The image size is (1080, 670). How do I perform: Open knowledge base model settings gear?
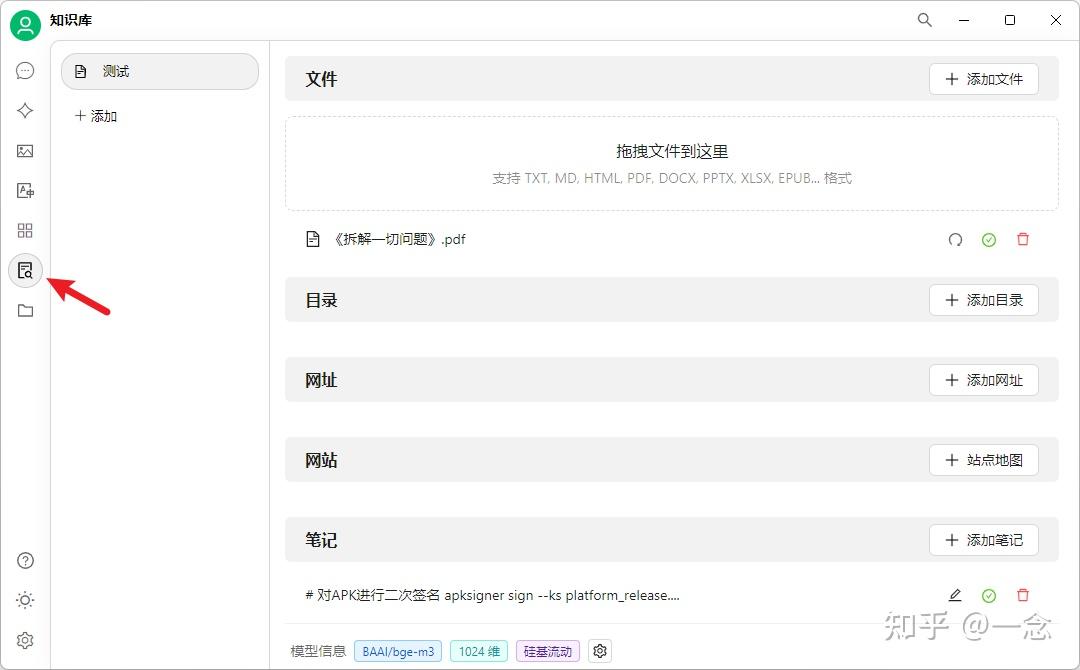click(600, 651)
